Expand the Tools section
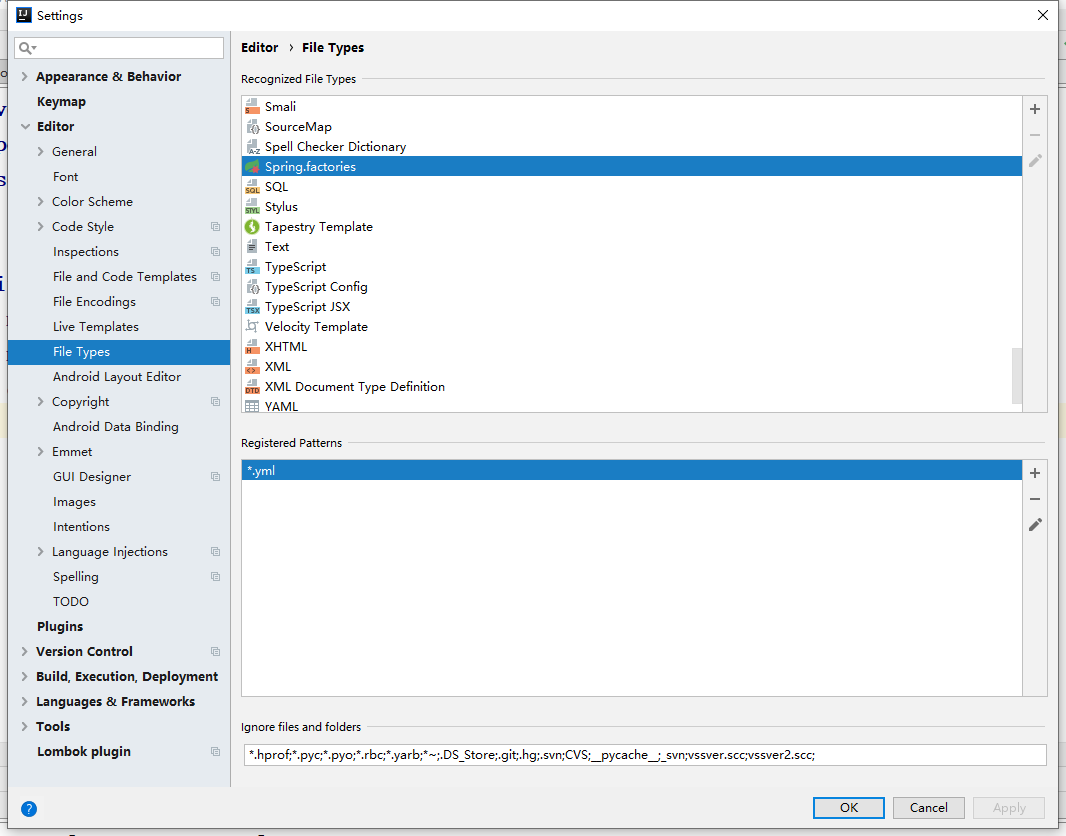The height and width of the screenshot is (836, 1066). tap(24, 727)
